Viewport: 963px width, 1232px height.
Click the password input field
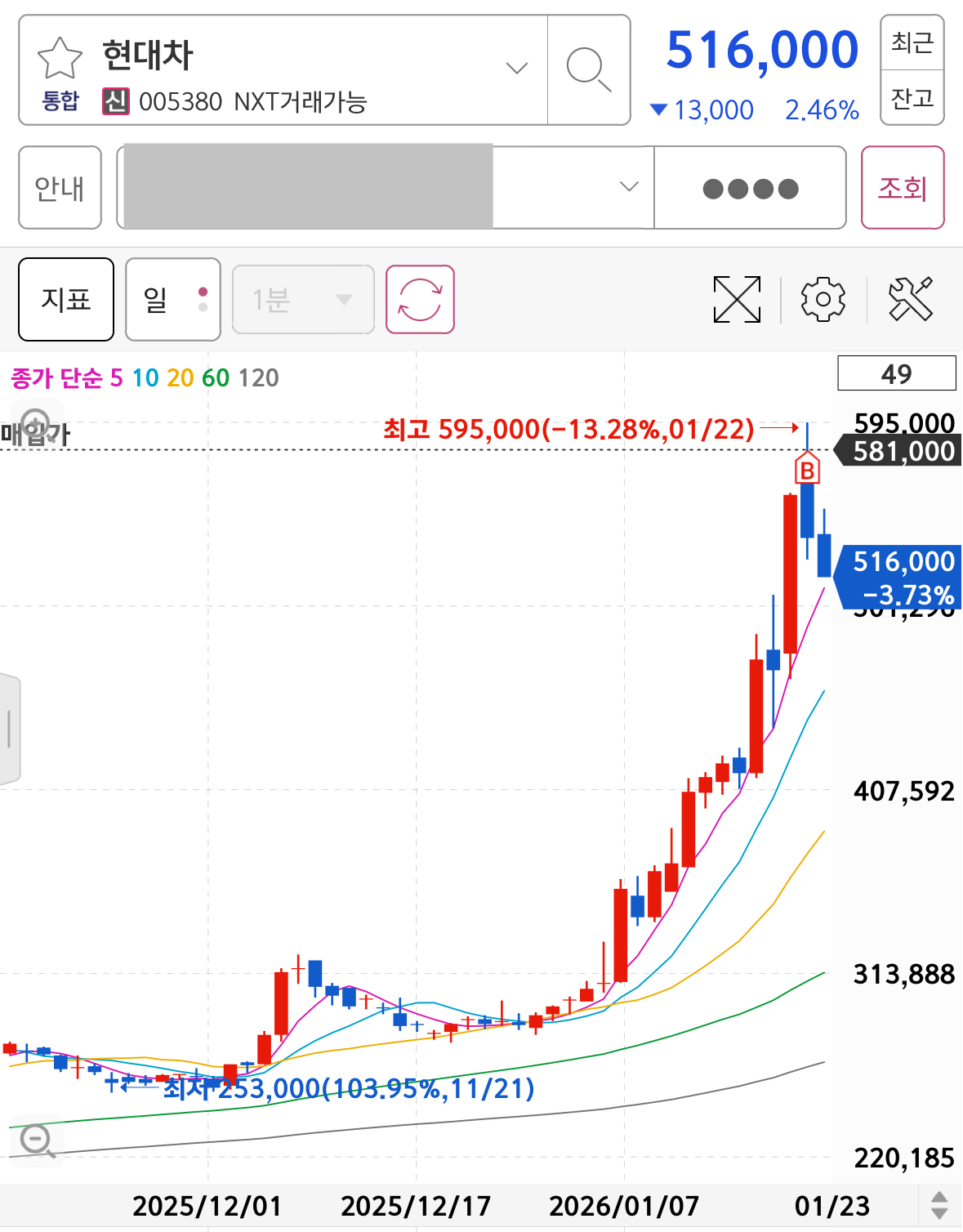(x=750, y=188)
